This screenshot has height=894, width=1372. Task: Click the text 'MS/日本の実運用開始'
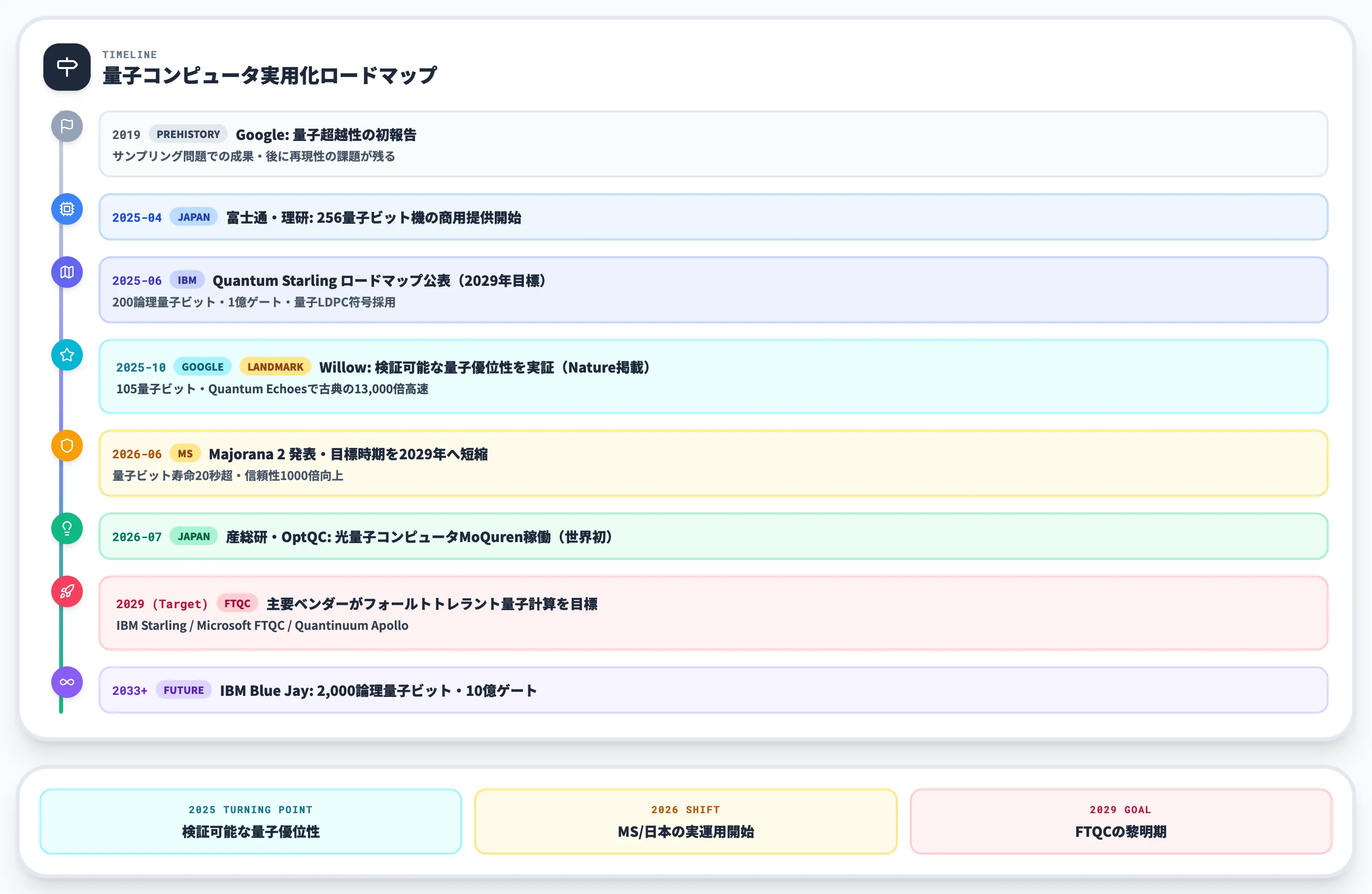686,832
